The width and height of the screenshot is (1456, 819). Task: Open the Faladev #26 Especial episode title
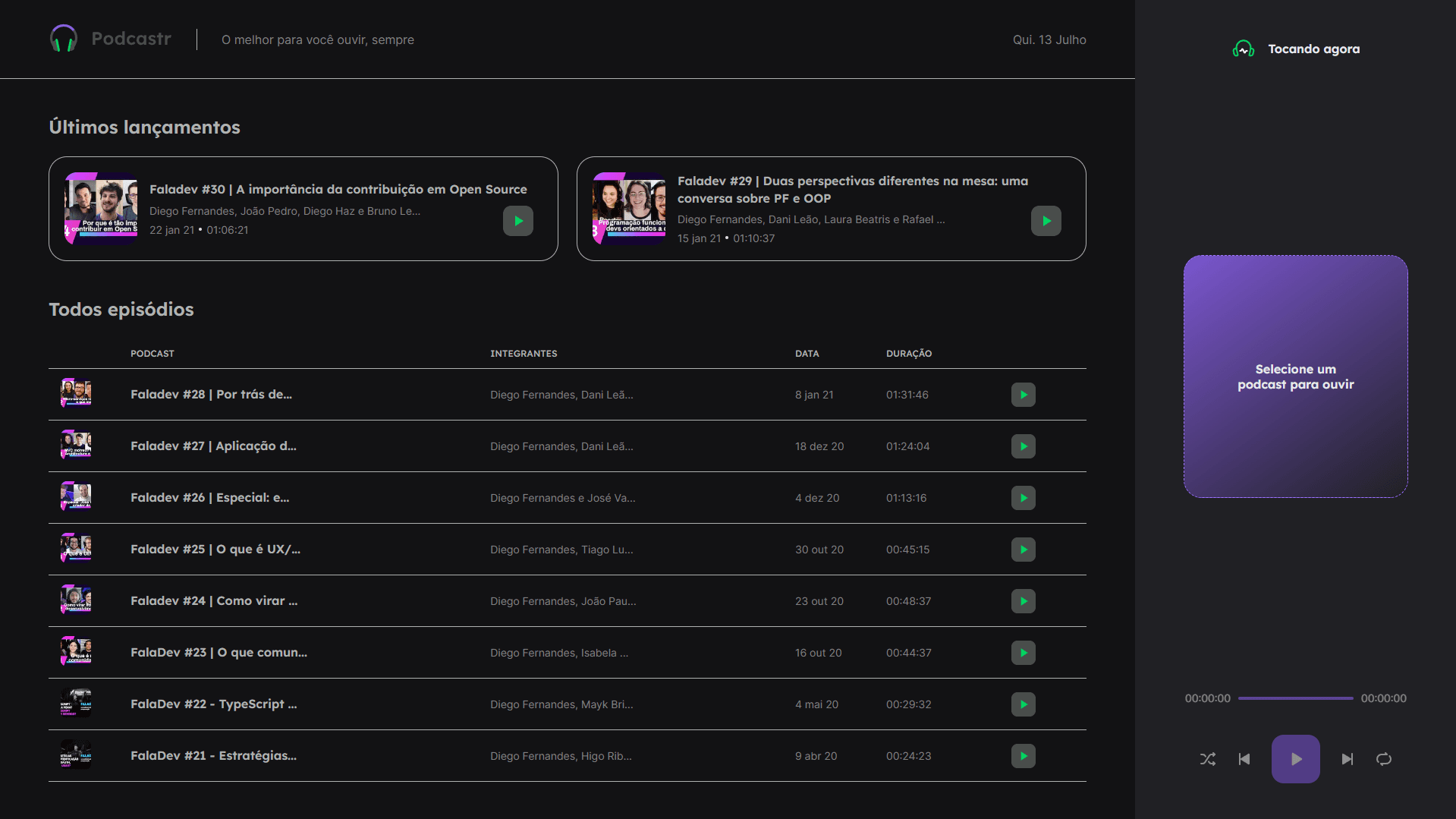(x=209, y=498)
